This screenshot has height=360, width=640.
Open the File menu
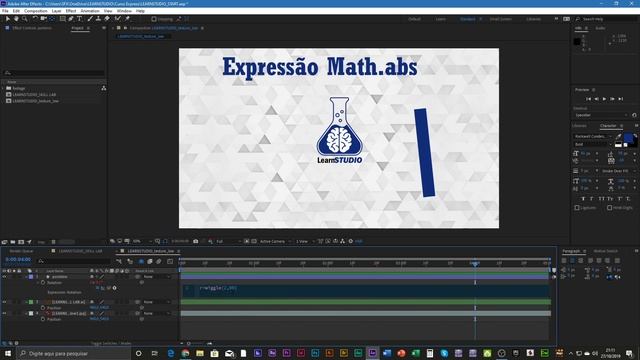pyautogui.click(x=5, y=11)
